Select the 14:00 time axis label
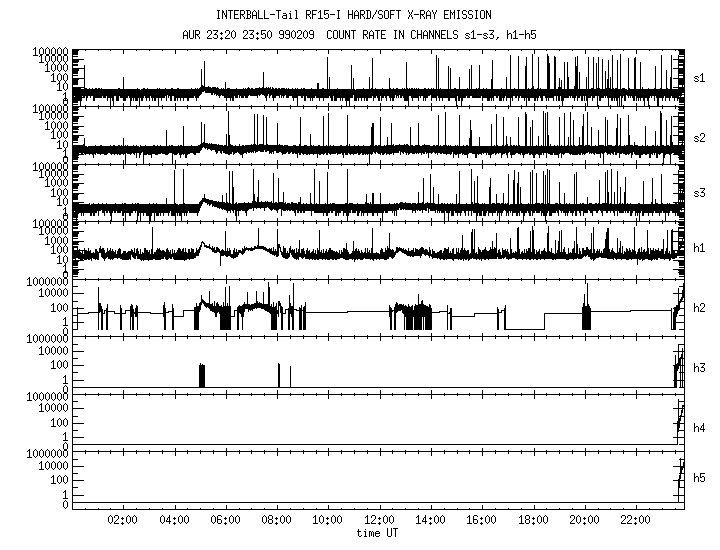 (x=430, y=520)
